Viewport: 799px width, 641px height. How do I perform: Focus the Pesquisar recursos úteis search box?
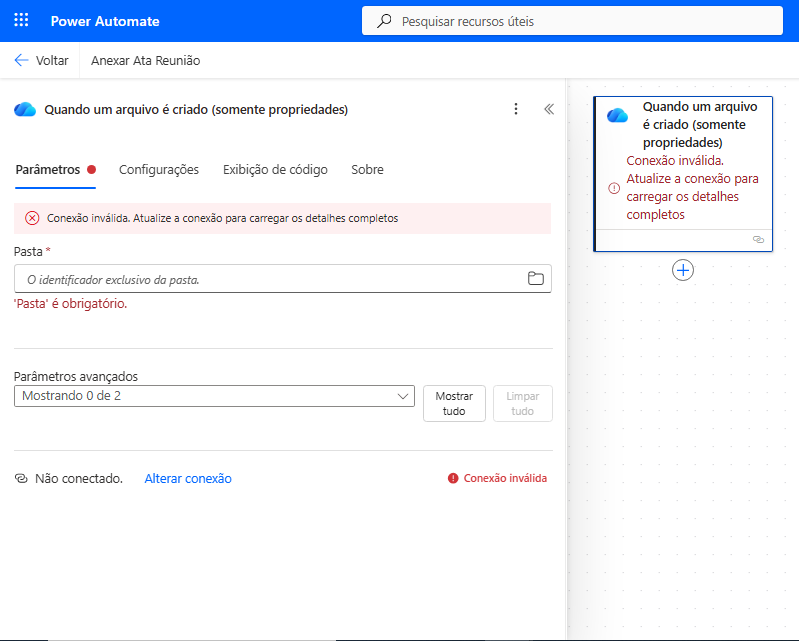coord(572,21)
